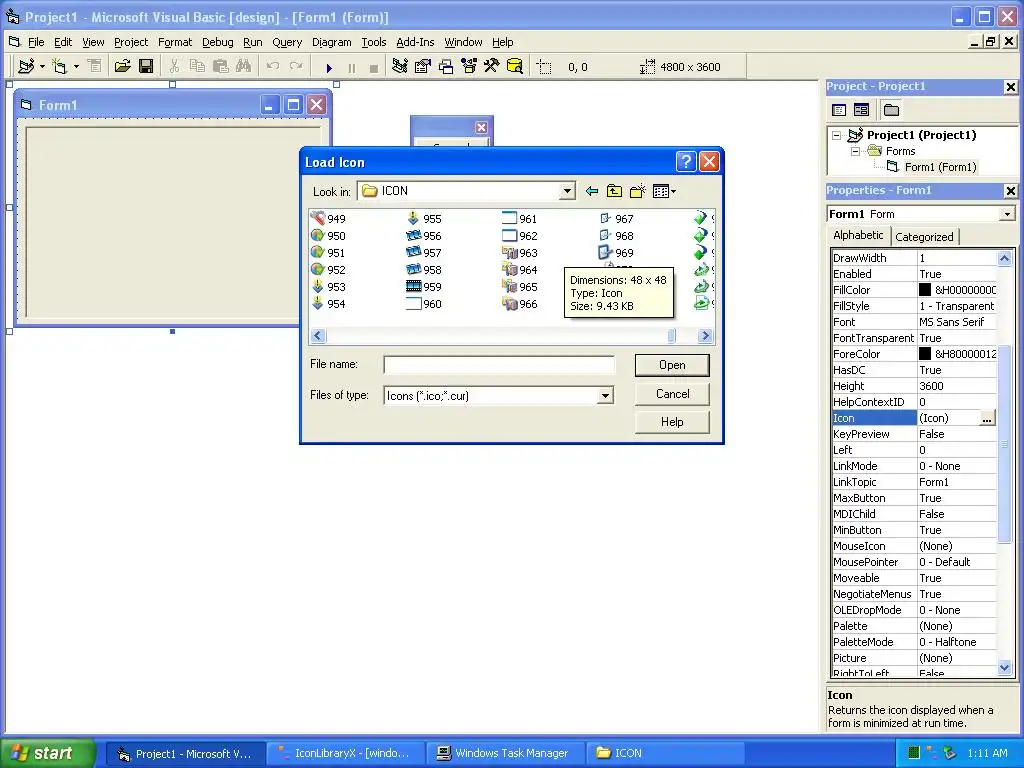Select icon file 949 in the file list
1024x768 pixels.
pyautogui.click(x=328, y=219)
